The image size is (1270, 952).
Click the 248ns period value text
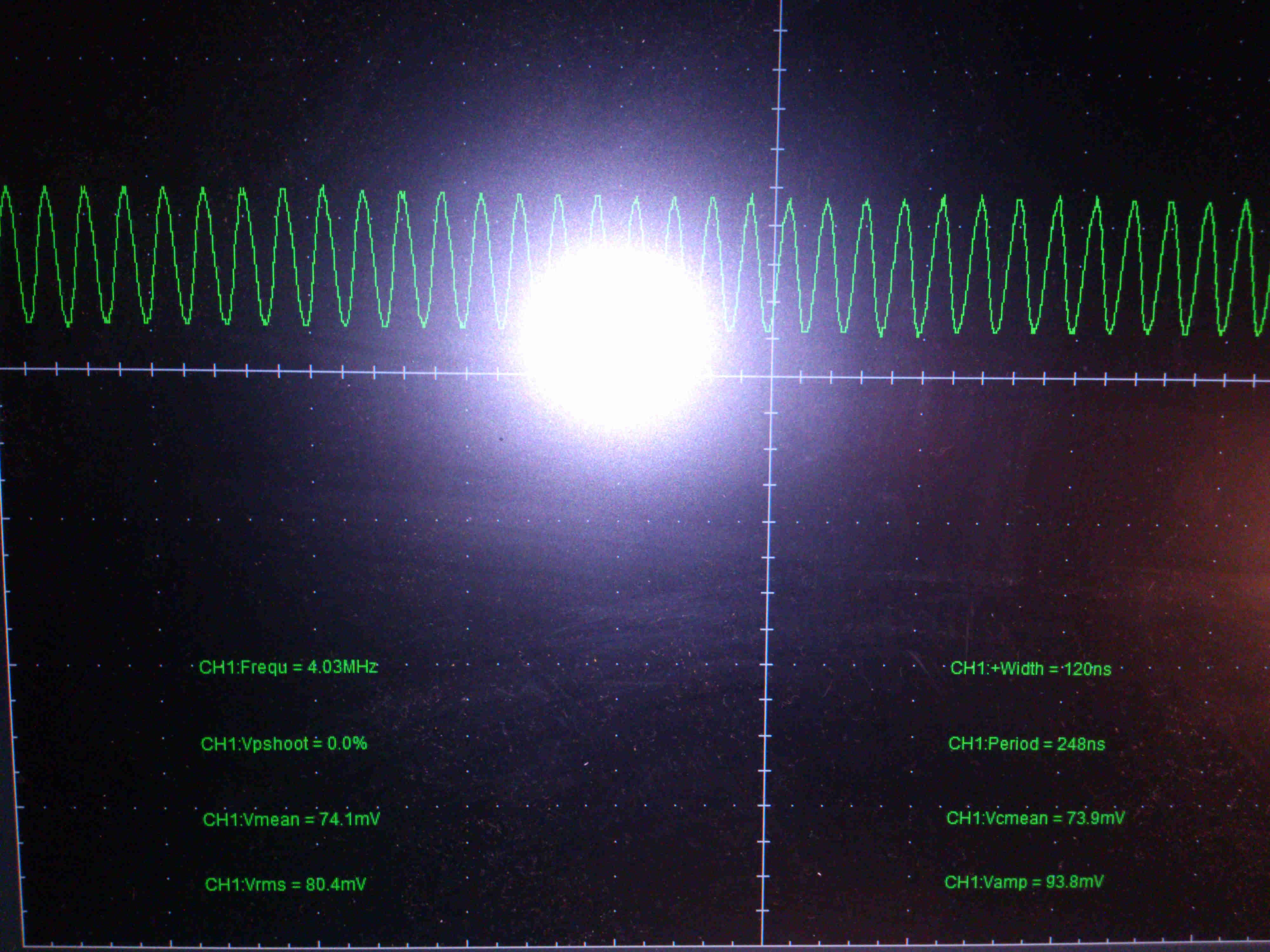[x=1080, y=744]
